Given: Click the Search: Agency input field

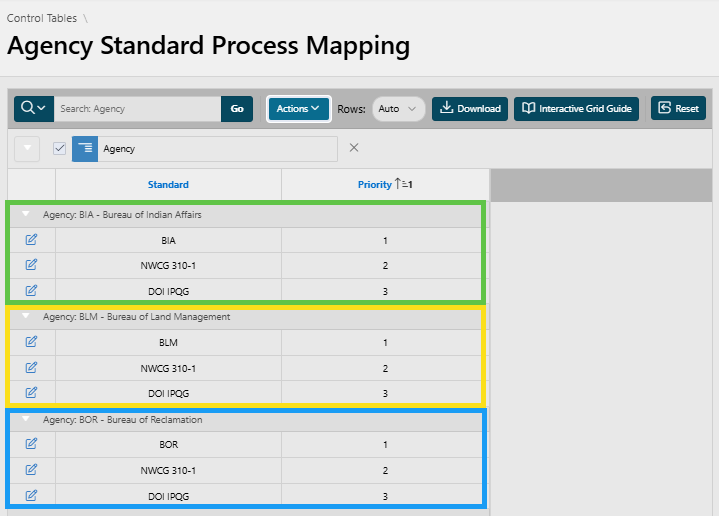Looking at the screenshot, I should click(137, 109).
